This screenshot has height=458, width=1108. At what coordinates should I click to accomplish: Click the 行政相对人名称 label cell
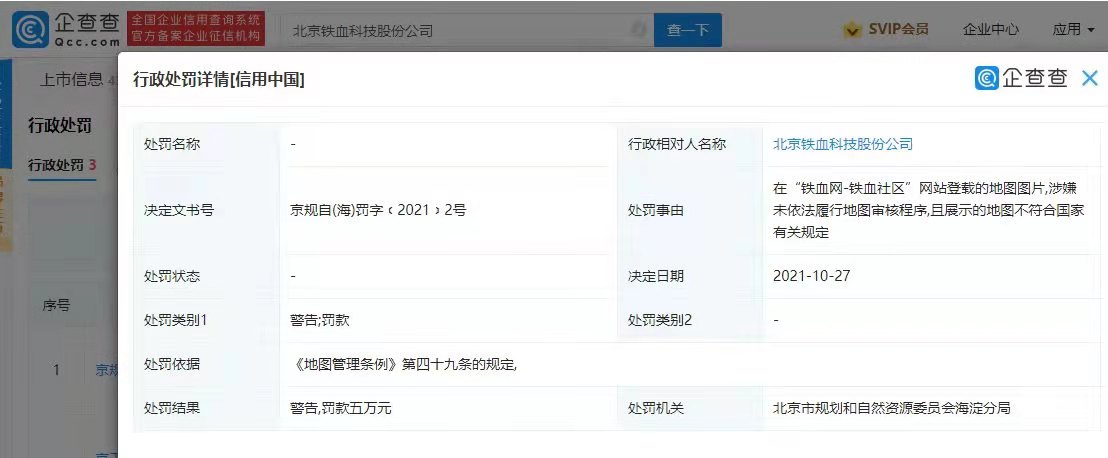[690, 144]
